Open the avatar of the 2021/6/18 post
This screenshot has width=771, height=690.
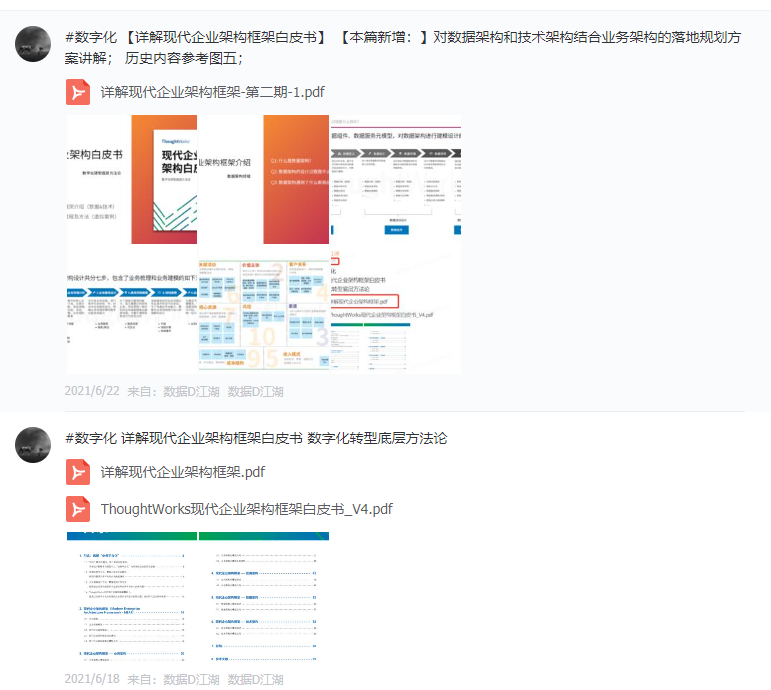pyautogui.click(x=33, y=445)
